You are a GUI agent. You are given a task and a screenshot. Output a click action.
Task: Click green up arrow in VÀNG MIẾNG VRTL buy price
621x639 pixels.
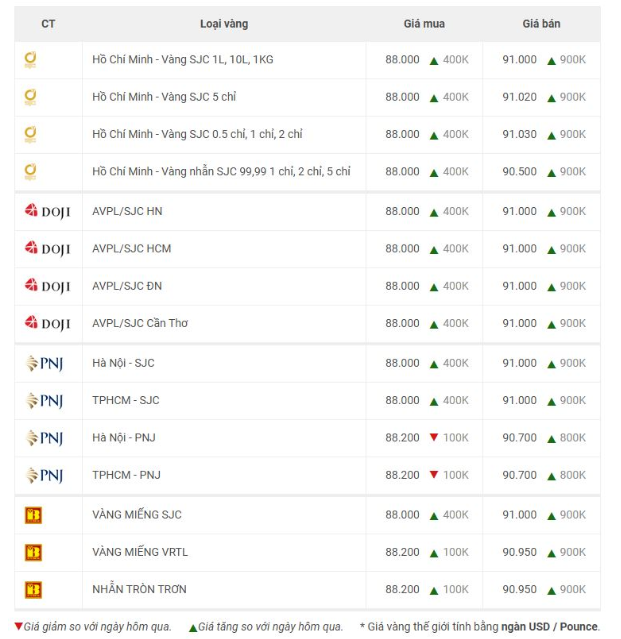coord(434,553)
